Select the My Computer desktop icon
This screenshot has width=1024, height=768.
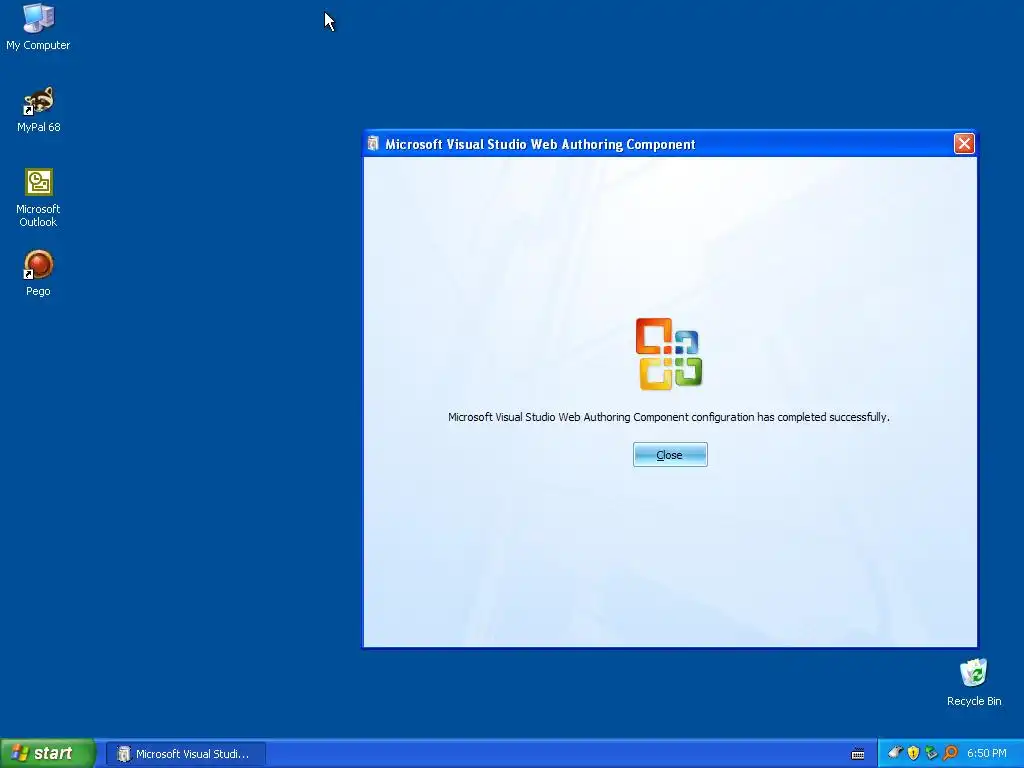pyautogui.click(x=38, y=27)
